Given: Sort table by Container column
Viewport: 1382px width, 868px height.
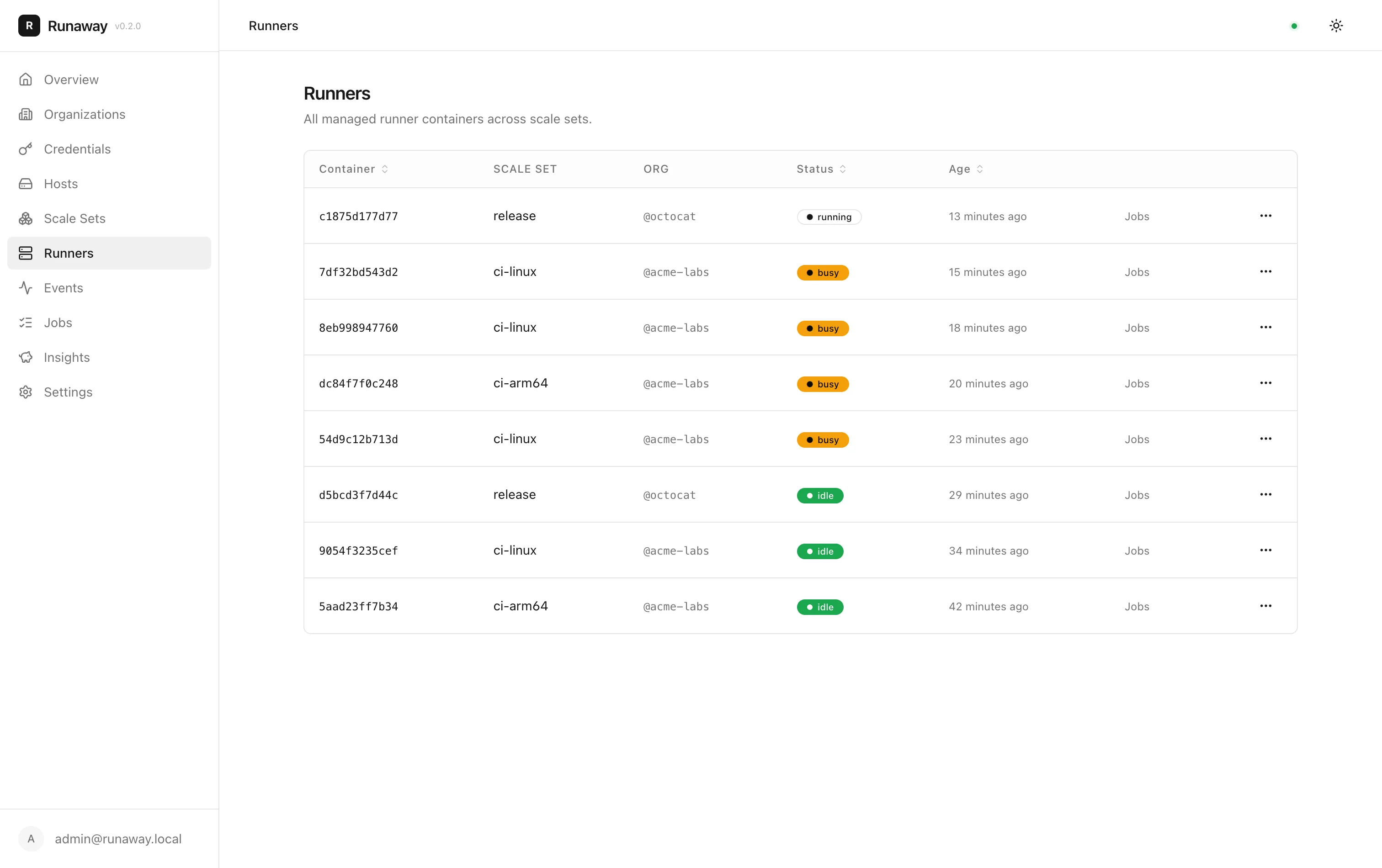Looking at the screenshot, I should [x=354, y=169].
